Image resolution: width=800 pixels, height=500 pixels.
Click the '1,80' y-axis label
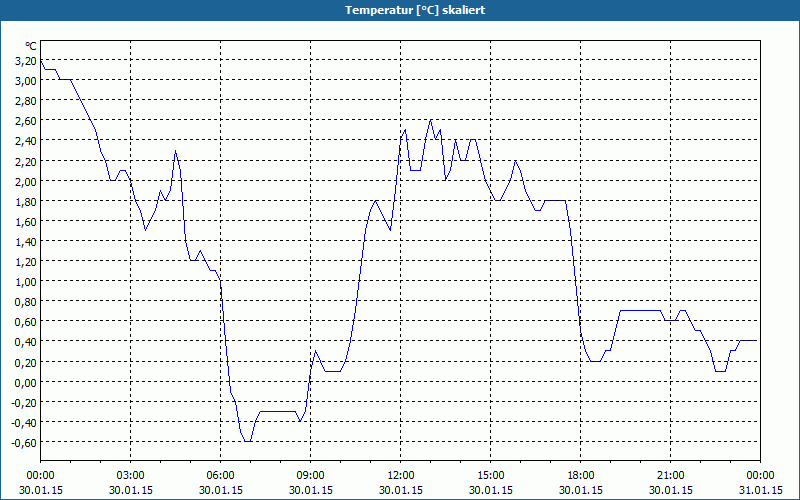[x=27, y=202]
